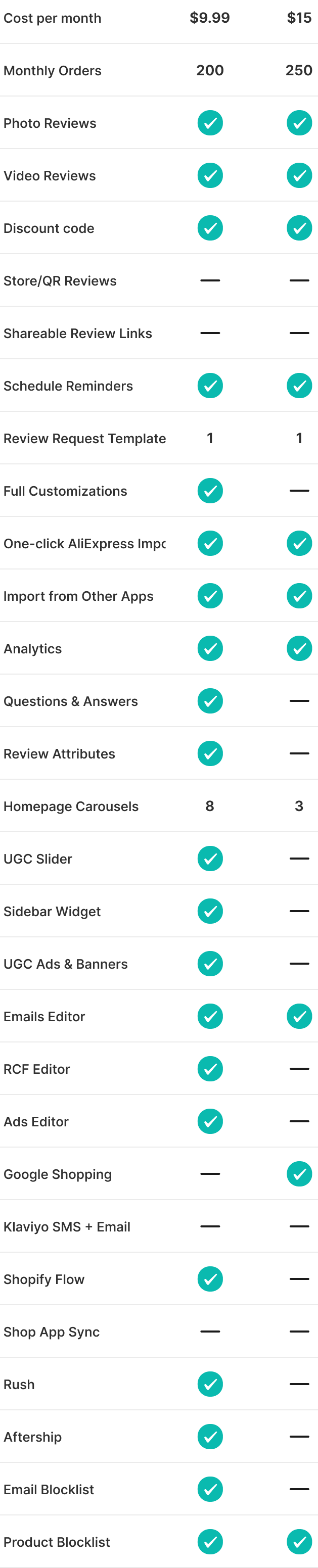Select the Aftership checkmark icon
The width and height of the screenshot is (318, 1568).
point(210,1437)
